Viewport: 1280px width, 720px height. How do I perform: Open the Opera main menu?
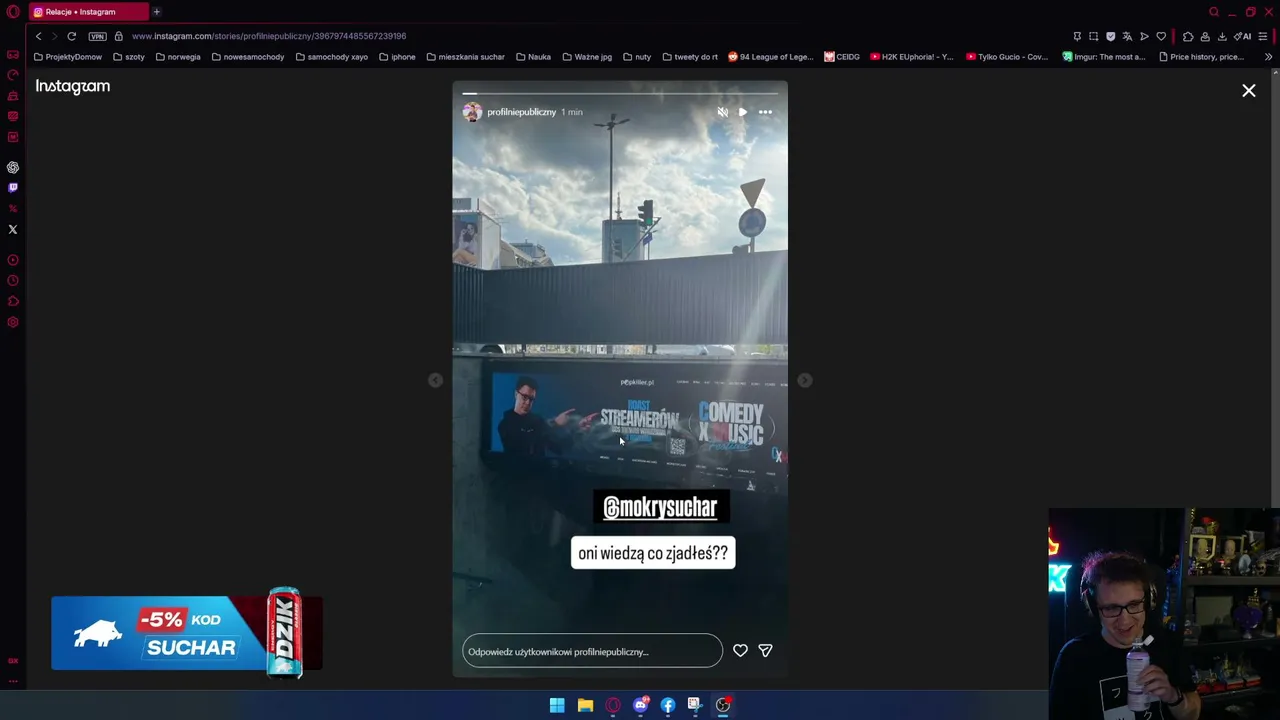tap(13, 12)
